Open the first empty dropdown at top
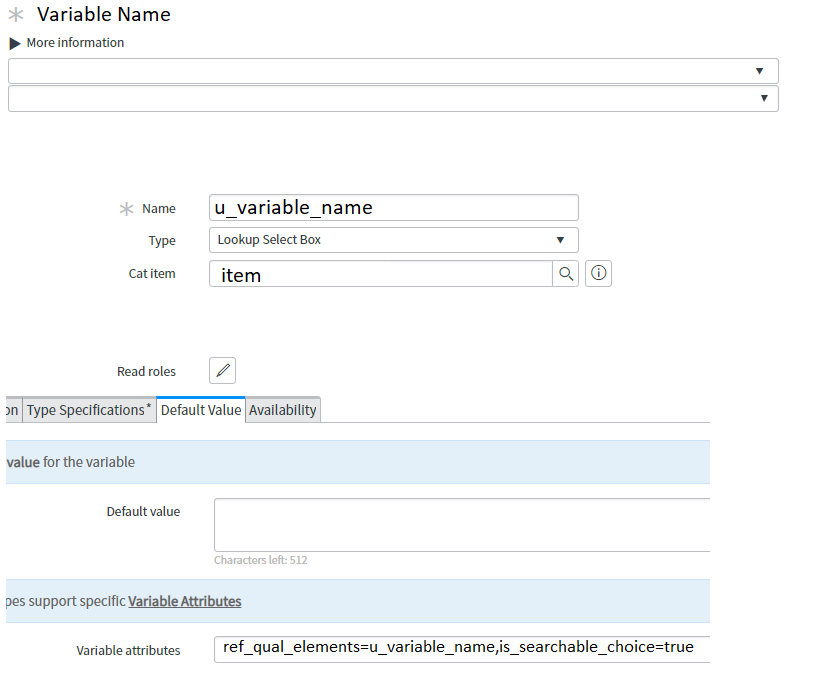This screenshot has height=694, width=833. pyautogui.click(x=393, y=71)
